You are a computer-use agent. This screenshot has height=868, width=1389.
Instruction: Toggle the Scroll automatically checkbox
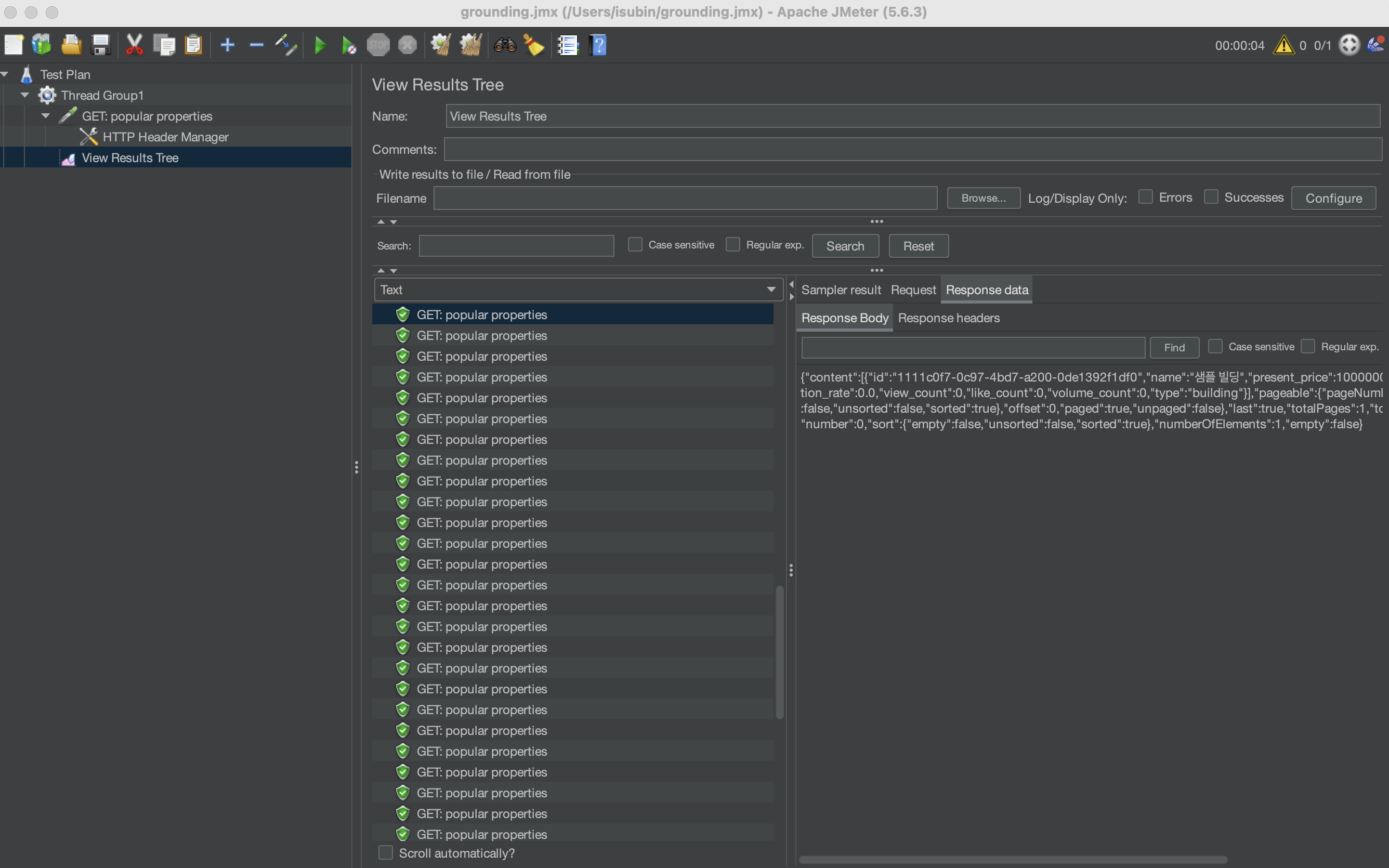pos(386,852)
